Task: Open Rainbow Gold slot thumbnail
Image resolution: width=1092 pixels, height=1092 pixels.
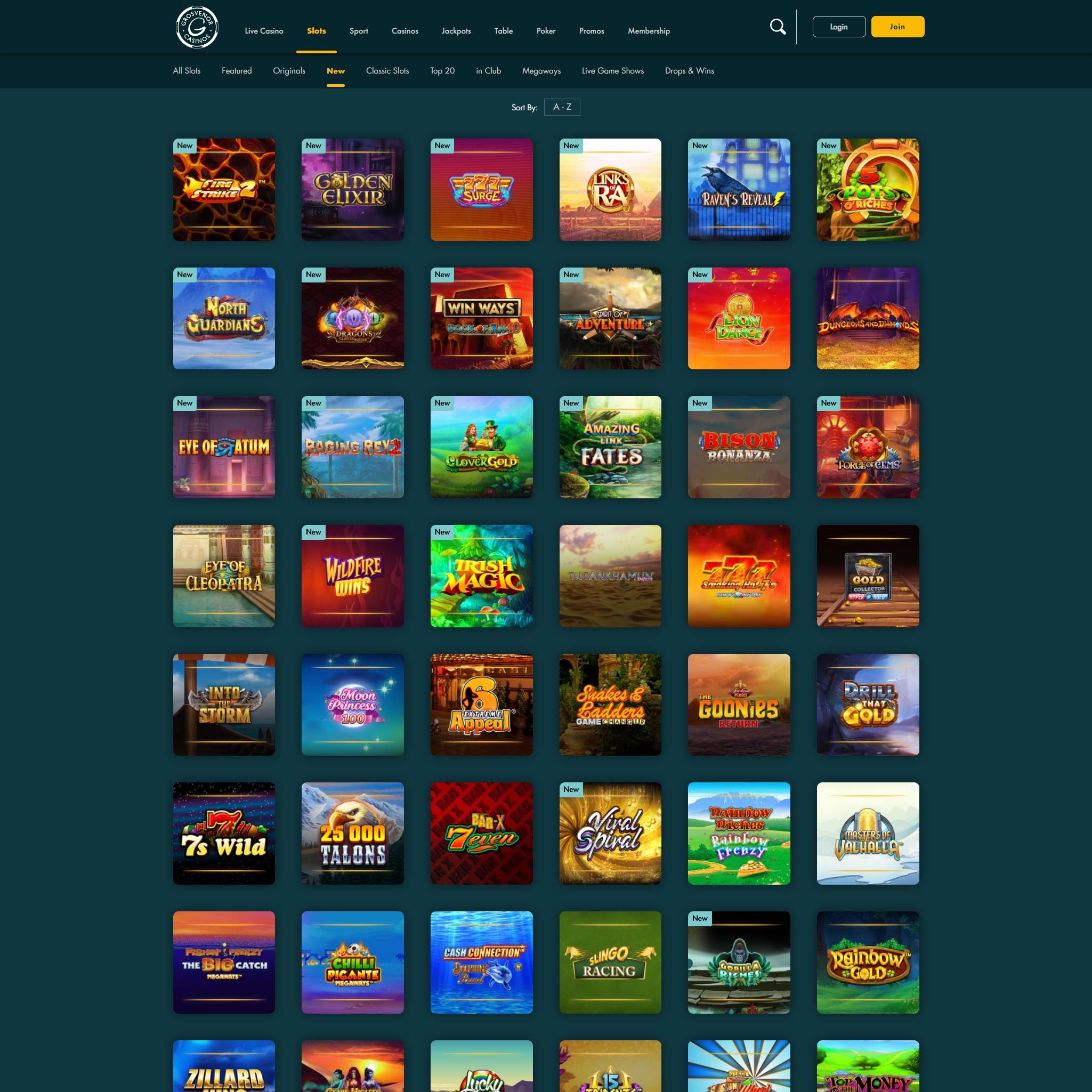Action: (867, 962)
